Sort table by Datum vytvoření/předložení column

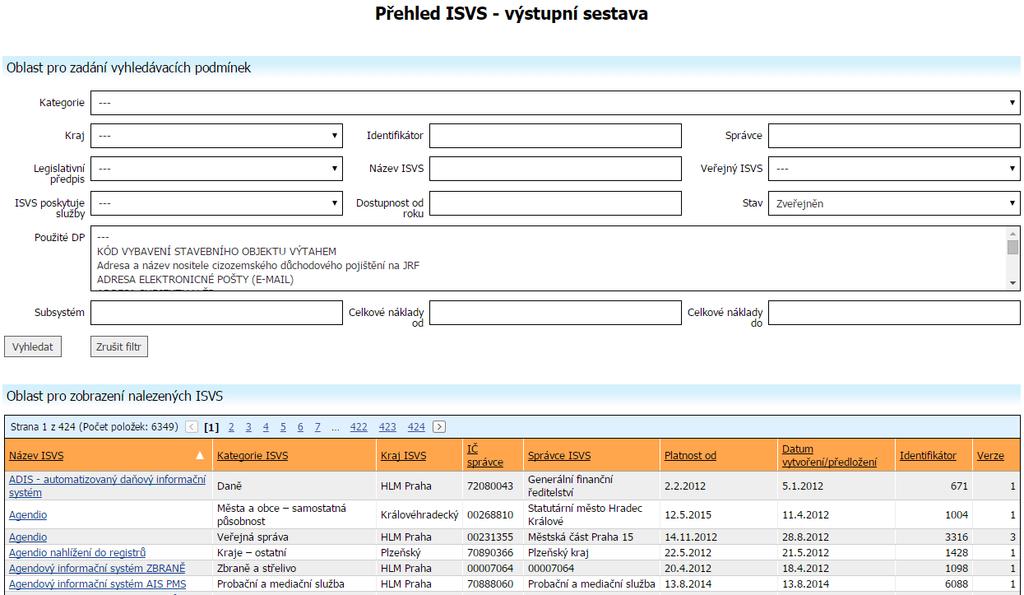pos(829,455)
